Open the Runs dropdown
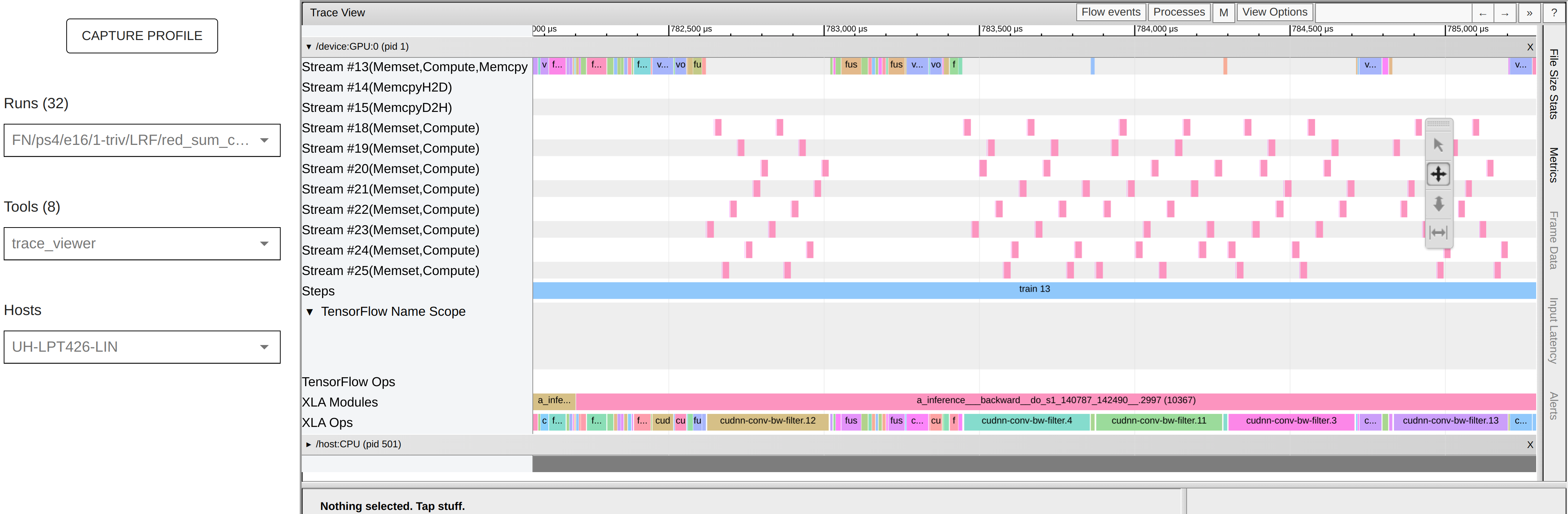 coord(142,140)
